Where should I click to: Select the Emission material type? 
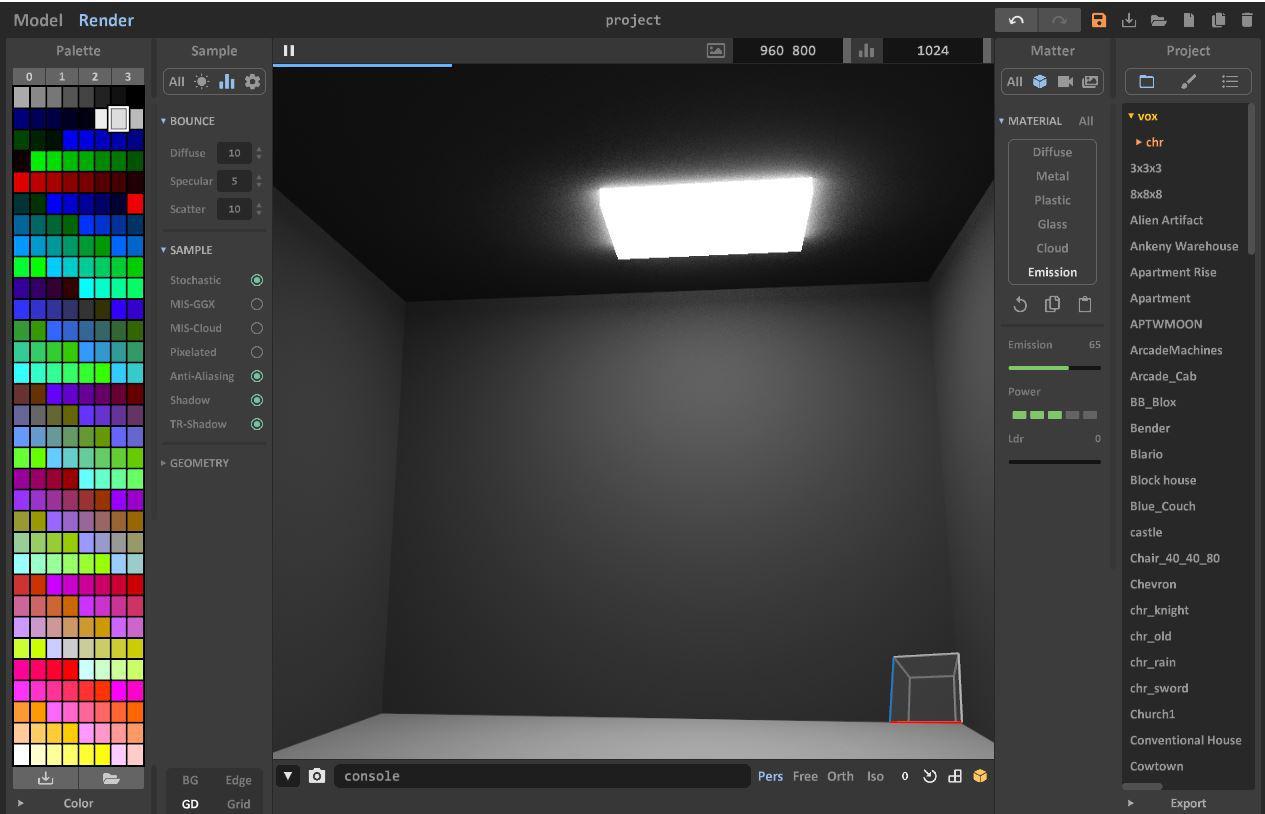coord(1051,271)
